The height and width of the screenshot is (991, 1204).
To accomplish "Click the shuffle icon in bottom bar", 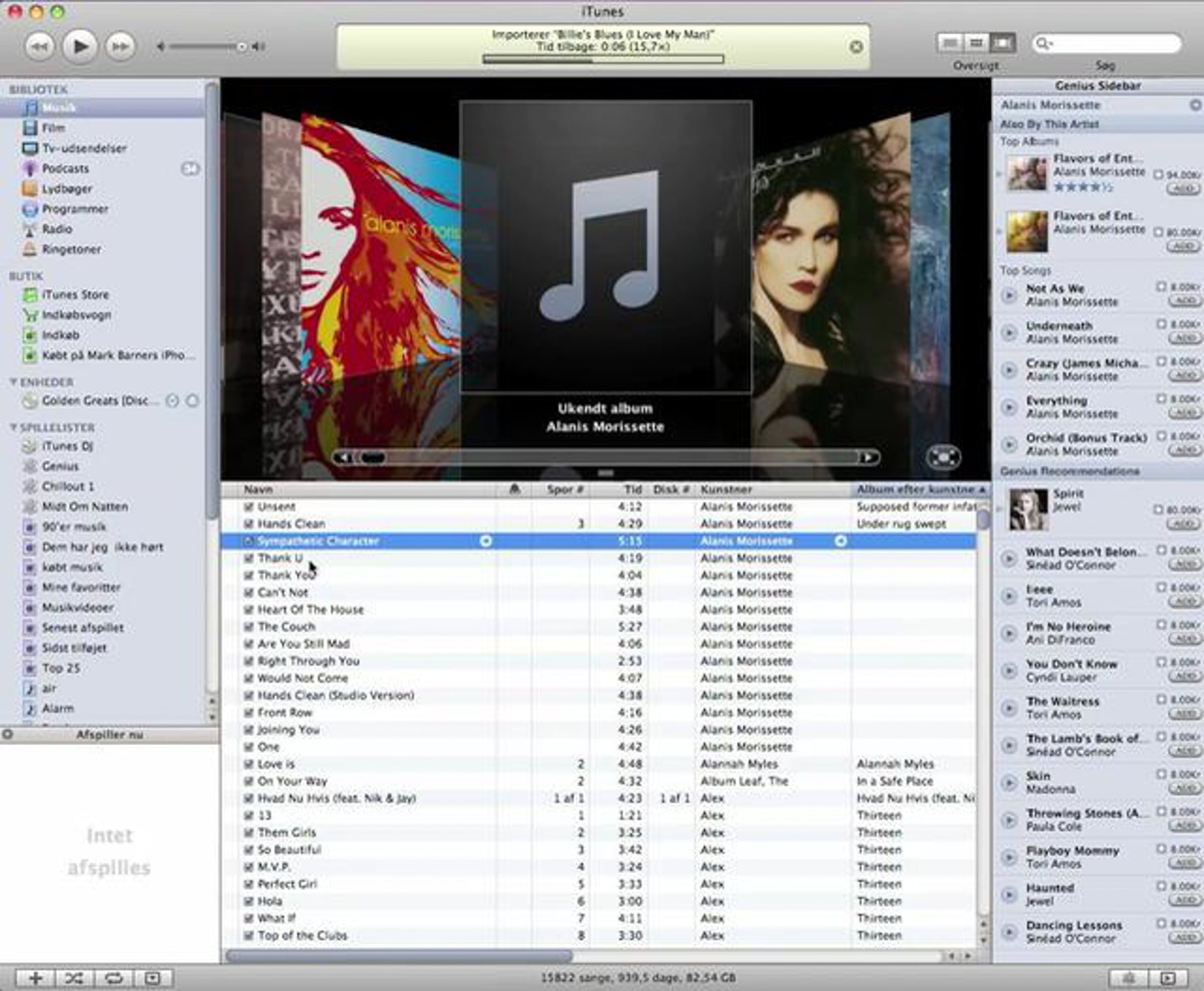I will tap(74, 978).
